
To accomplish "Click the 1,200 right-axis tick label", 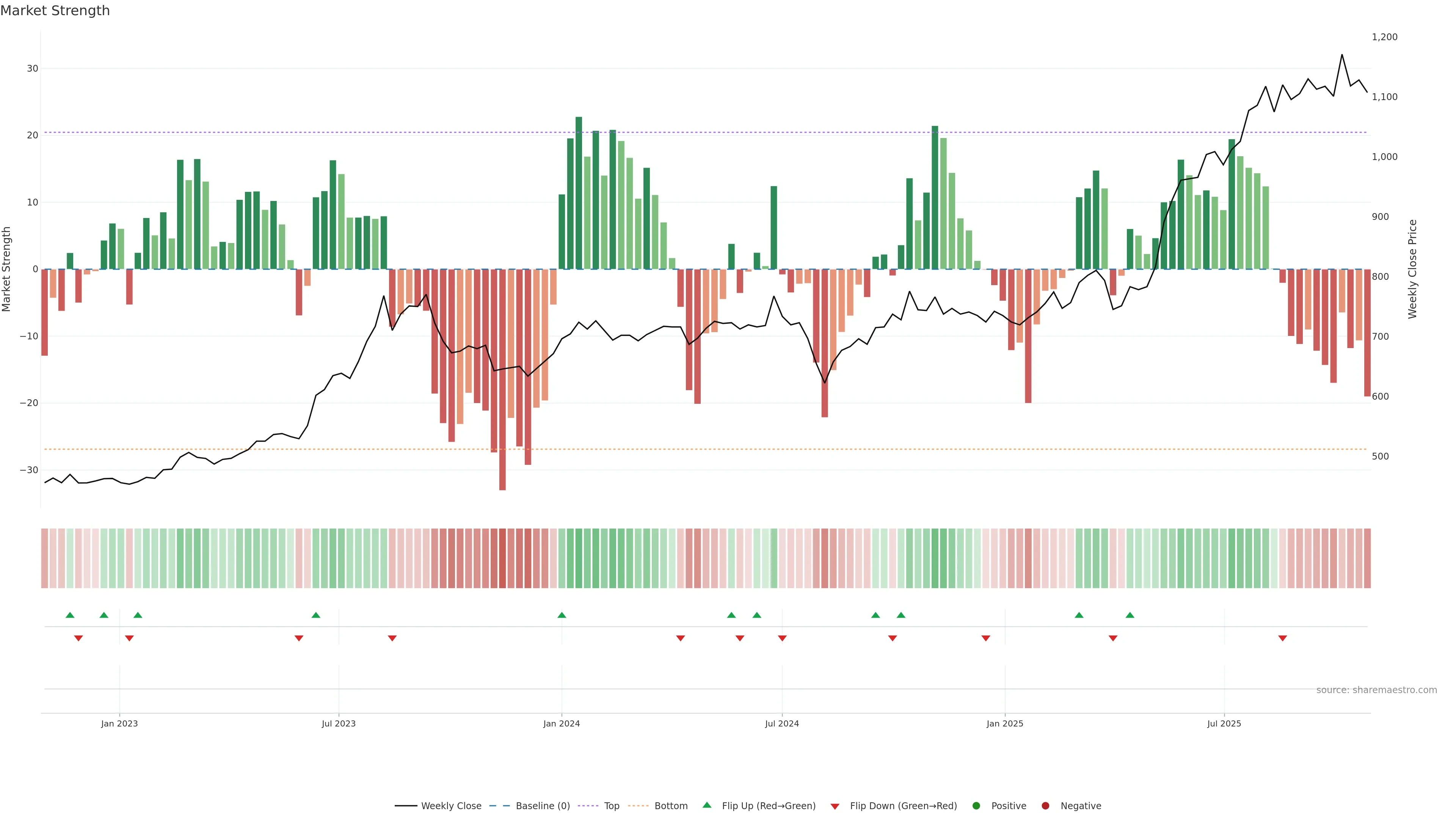I will pos(1384,37).
